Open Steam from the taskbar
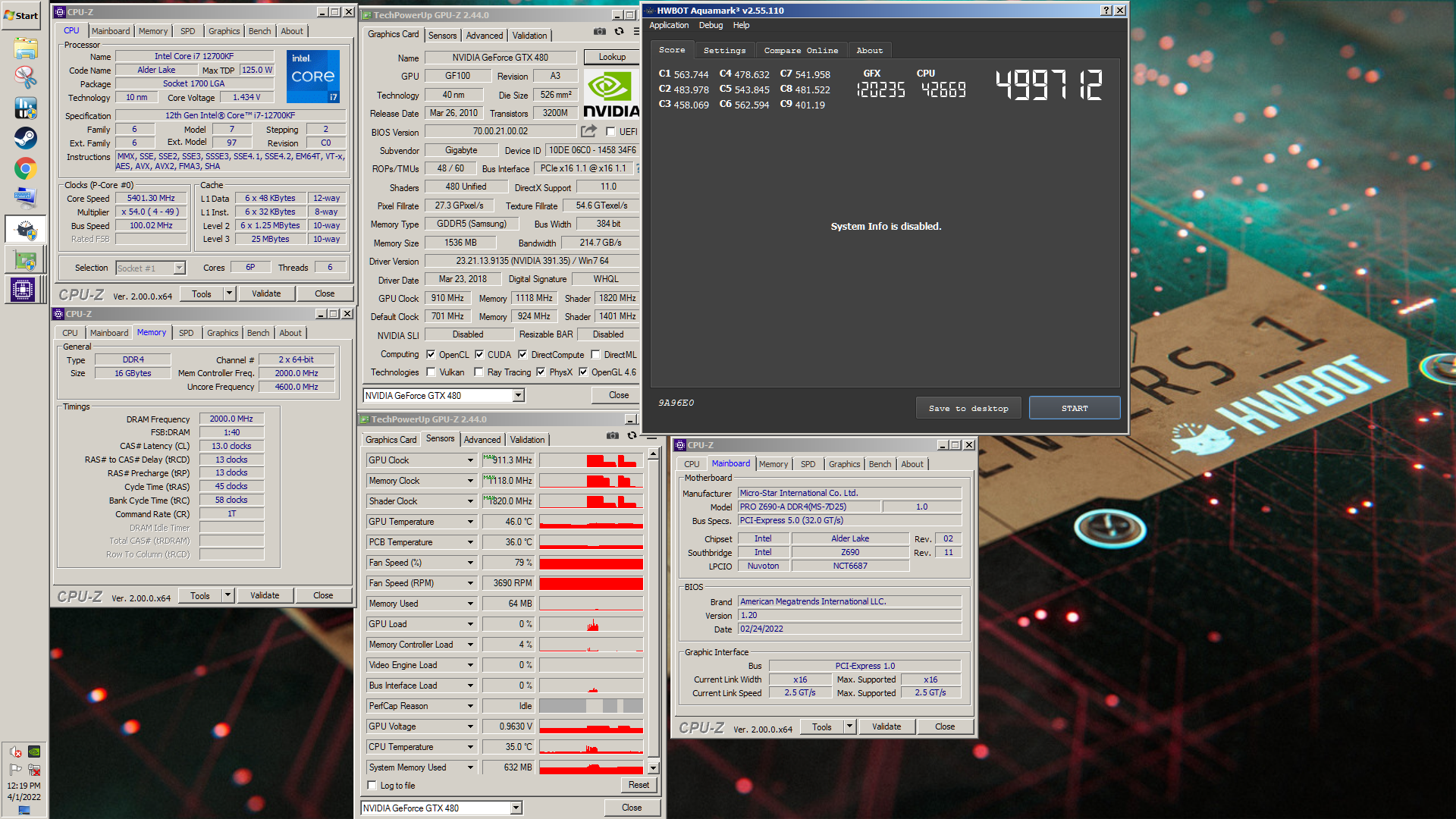 point(25,138)
